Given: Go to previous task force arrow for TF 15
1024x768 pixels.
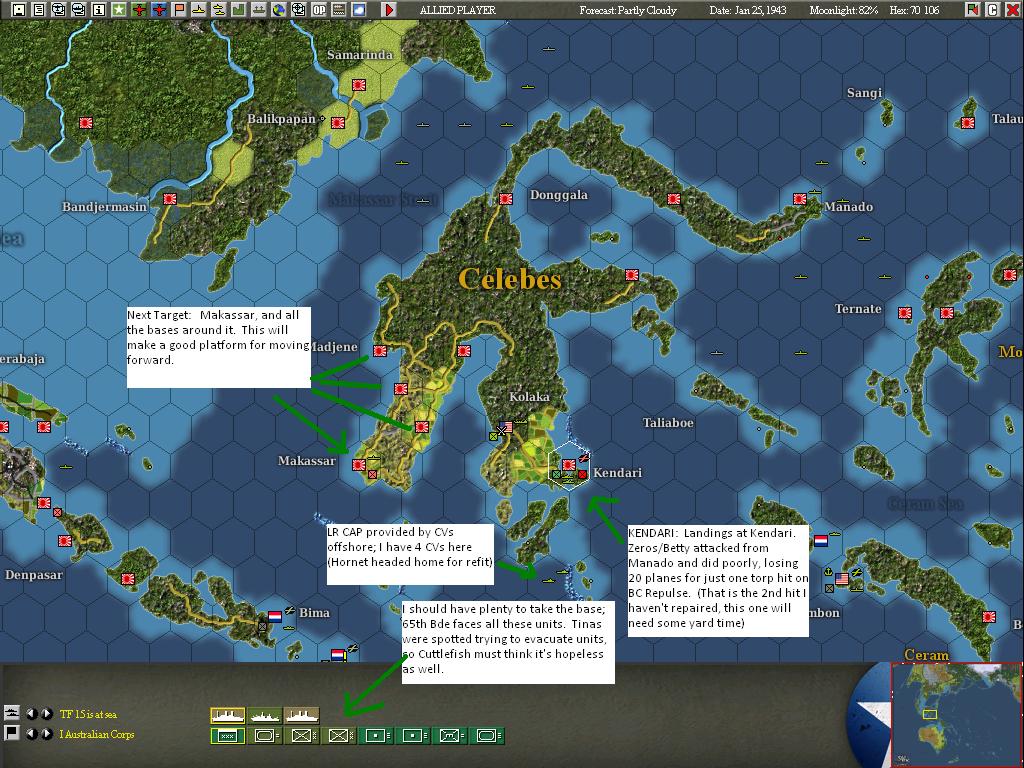Looking at the screenshot, I should tap(31, 713).
